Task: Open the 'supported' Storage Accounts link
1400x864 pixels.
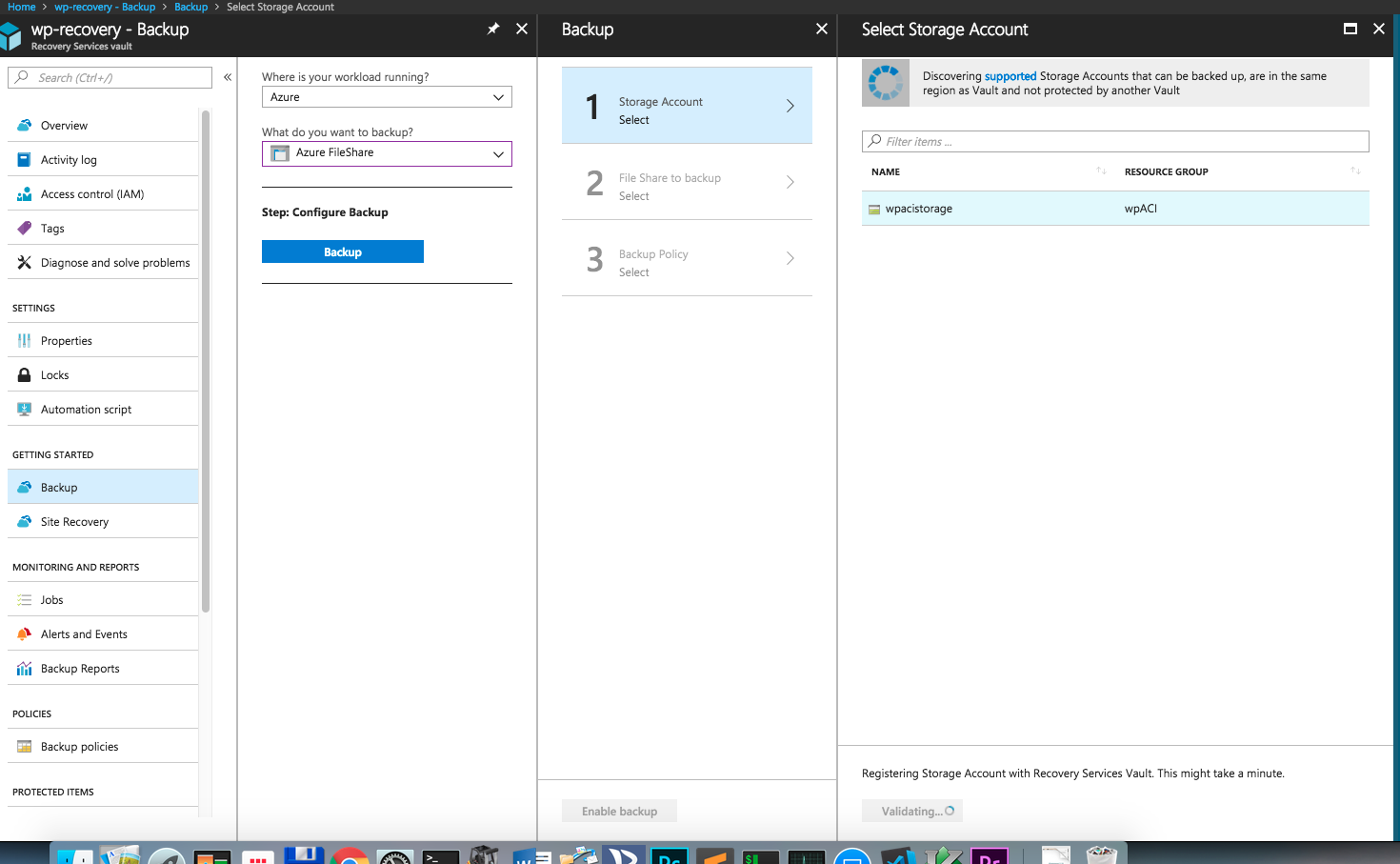Action: [1010, 76]
